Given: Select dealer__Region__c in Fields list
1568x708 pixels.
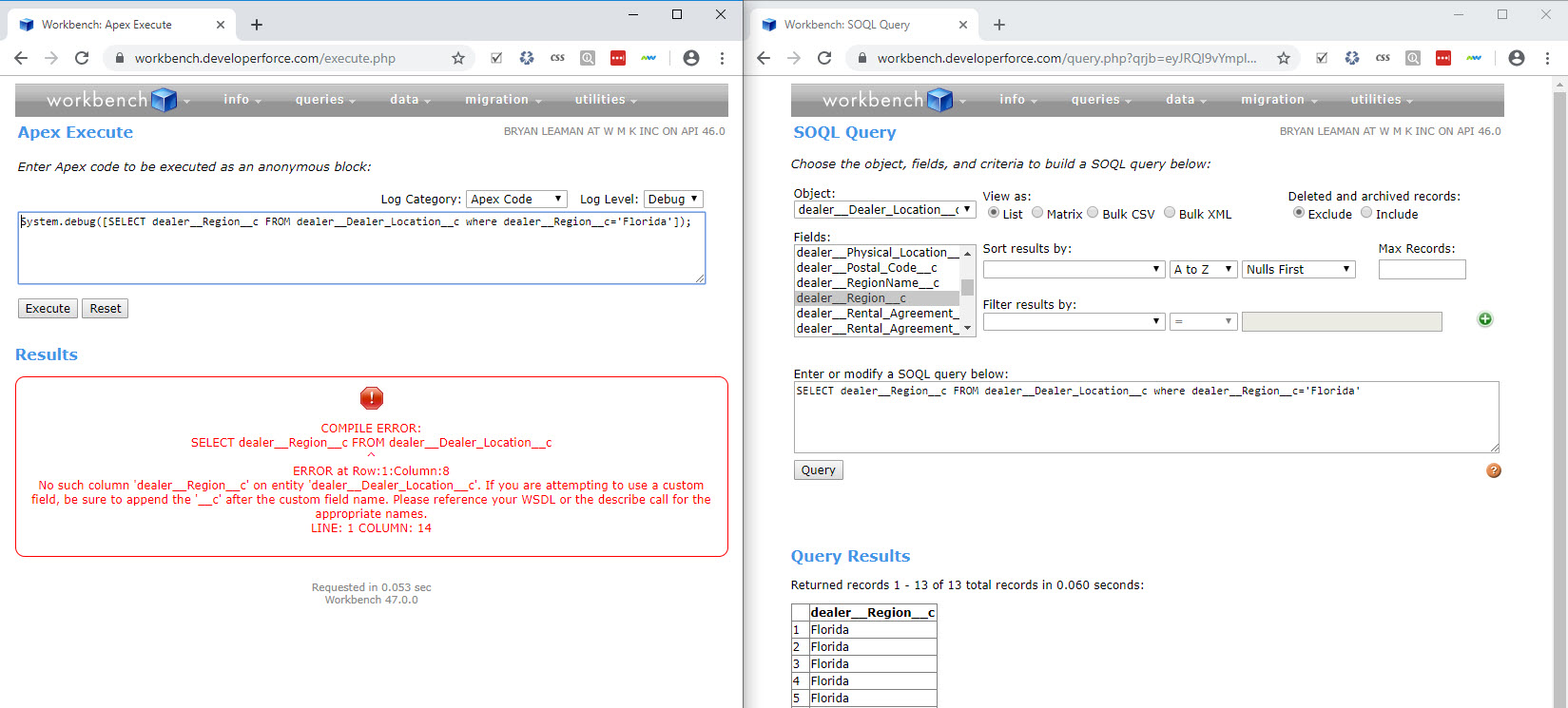Looking at the screenshot, I should coord(877,298).
